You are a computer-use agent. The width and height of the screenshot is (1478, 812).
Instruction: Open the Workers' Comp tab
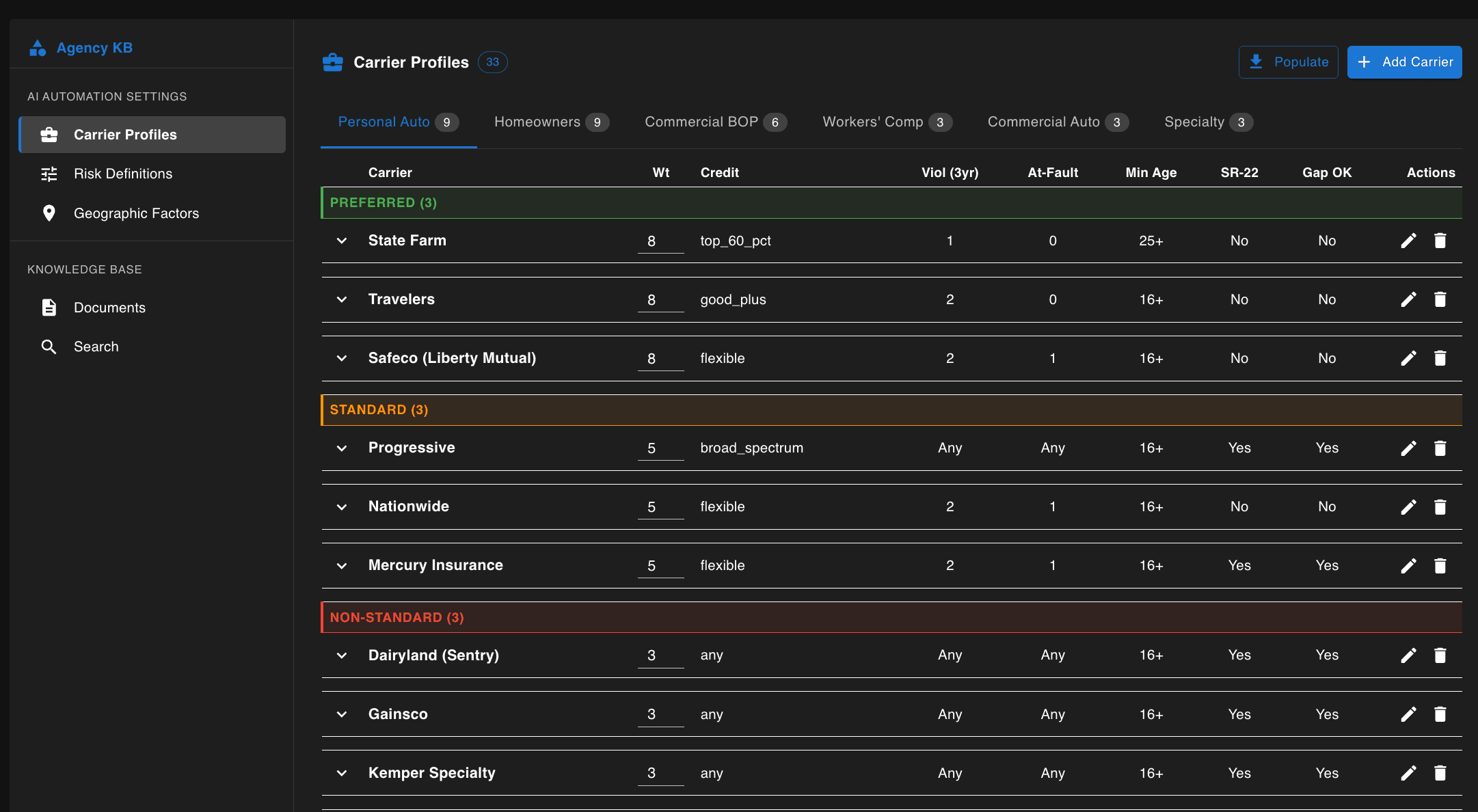coord(887,122)
